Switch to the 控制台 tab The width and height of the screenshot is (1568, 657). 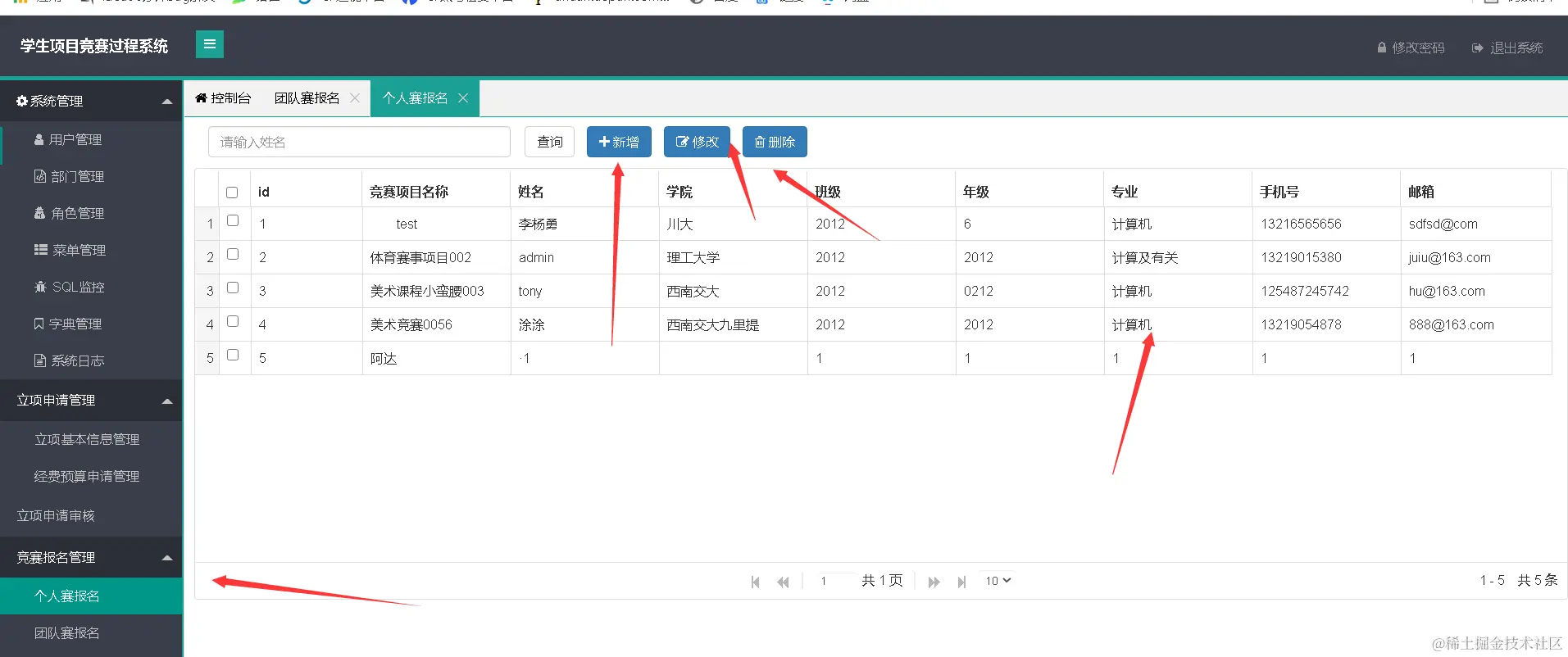coord(223,98)
